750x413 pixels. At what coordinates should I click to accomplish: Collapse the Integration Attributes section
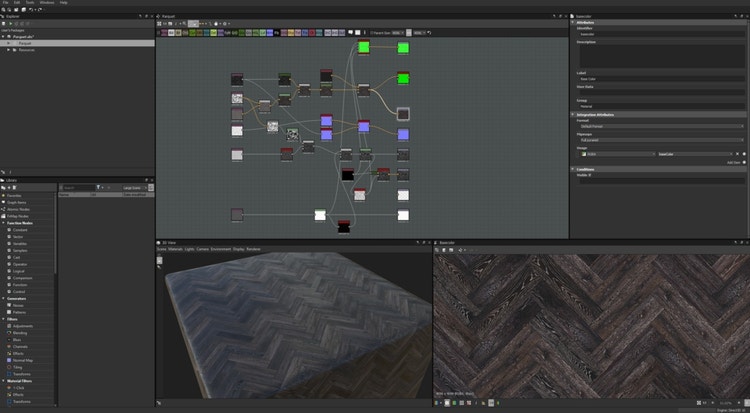pyautogui.click(x=573, y=114)
